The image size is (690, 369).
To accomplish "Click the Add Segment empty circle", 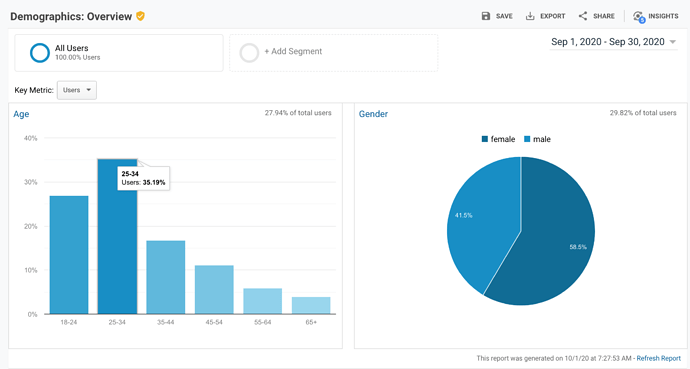I will pos(249,53).
